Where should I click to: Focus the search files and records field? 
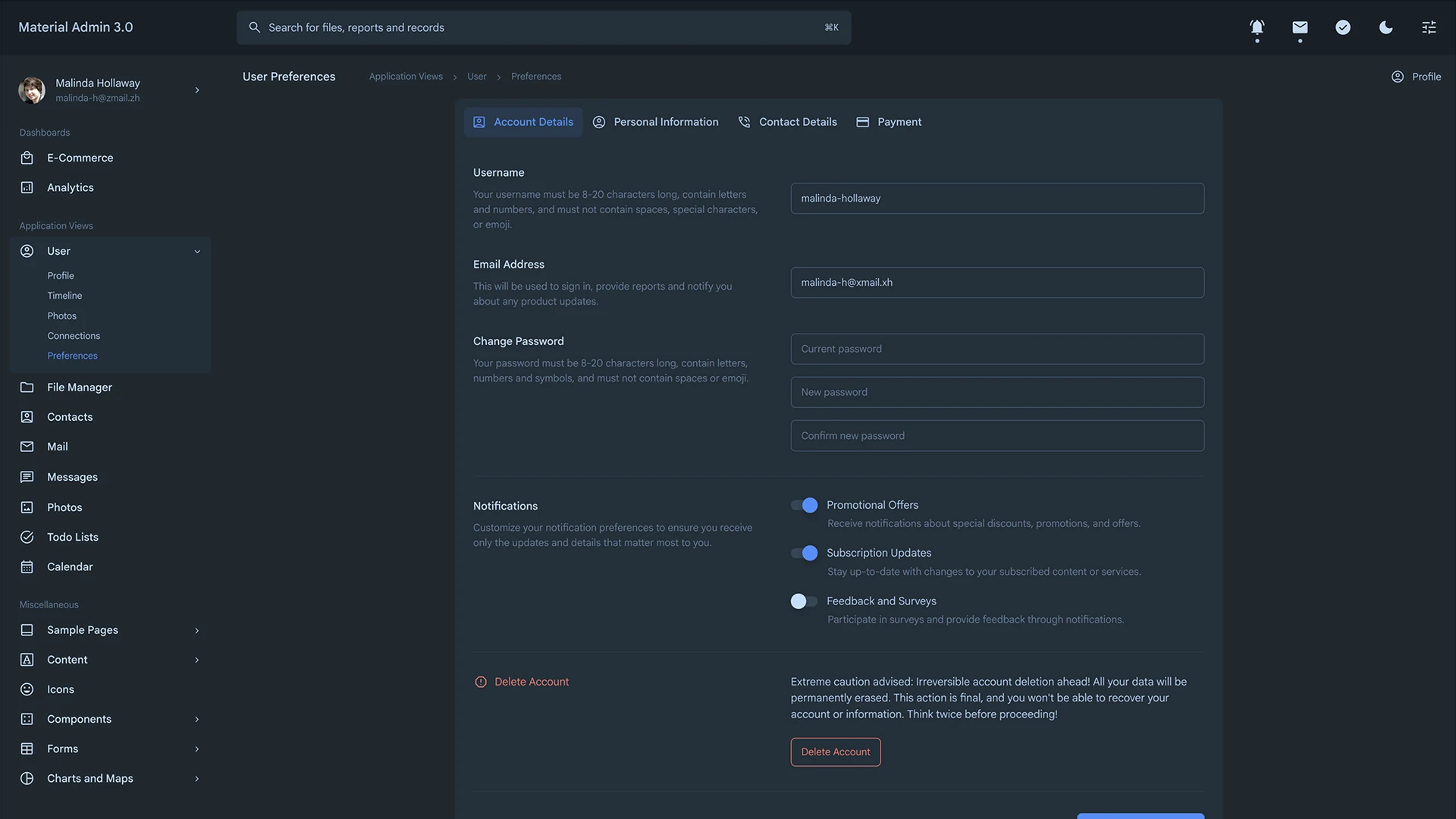point(544,27)
